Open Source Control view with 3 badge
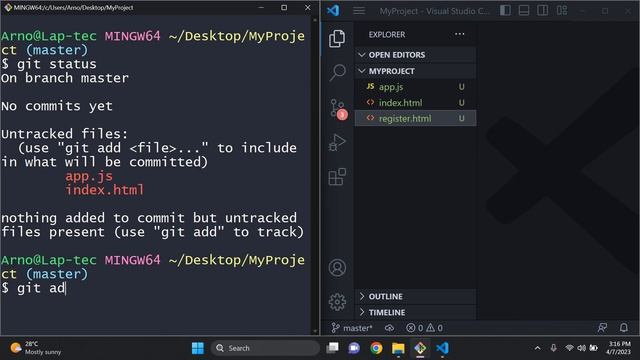The height and width of the screenshot is (360, 640). (338, 109)
